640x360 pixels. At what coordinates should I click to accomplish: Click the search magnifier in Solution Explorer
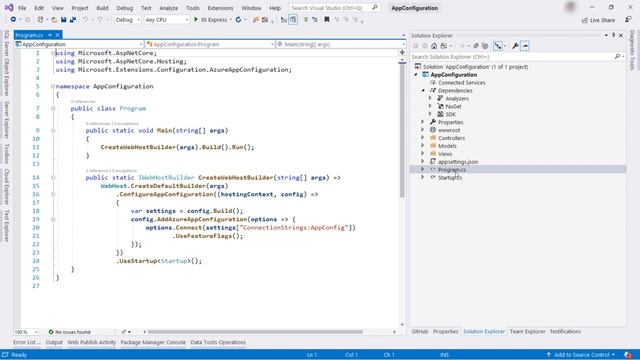click(617, 57)
